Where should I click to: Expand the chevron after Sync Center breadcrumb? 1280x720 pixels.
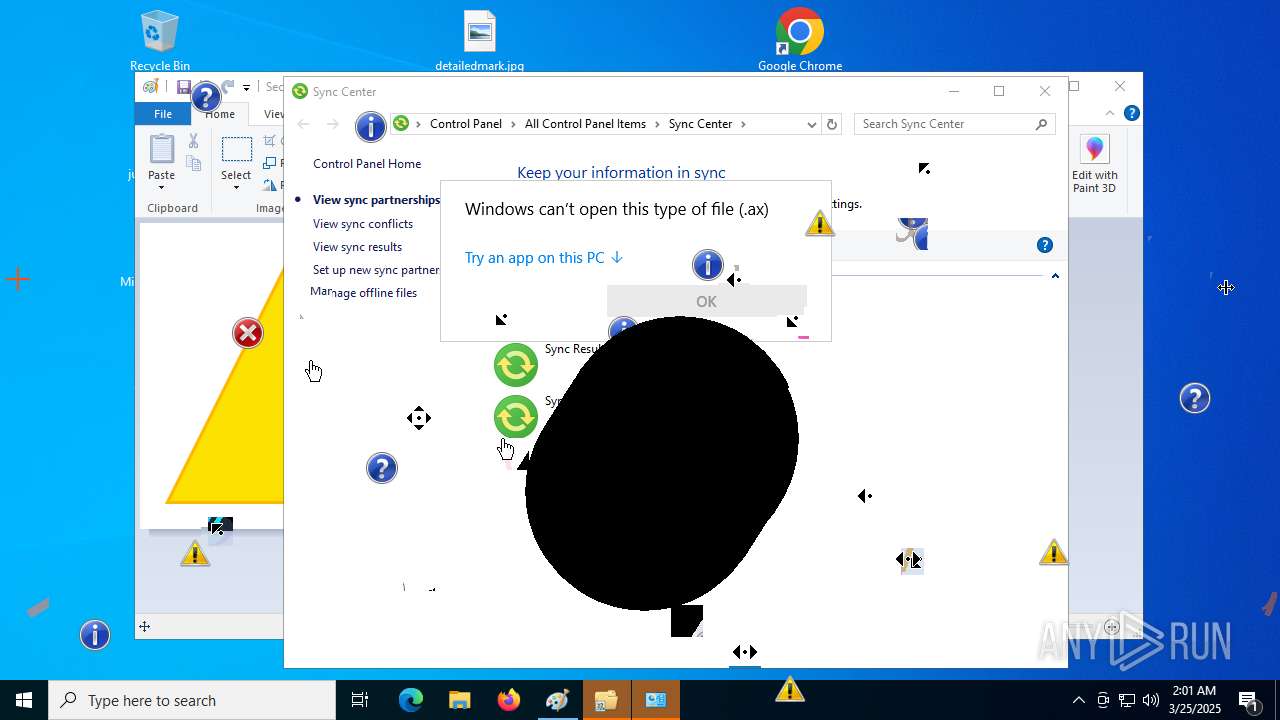click(x=743, y=124)
